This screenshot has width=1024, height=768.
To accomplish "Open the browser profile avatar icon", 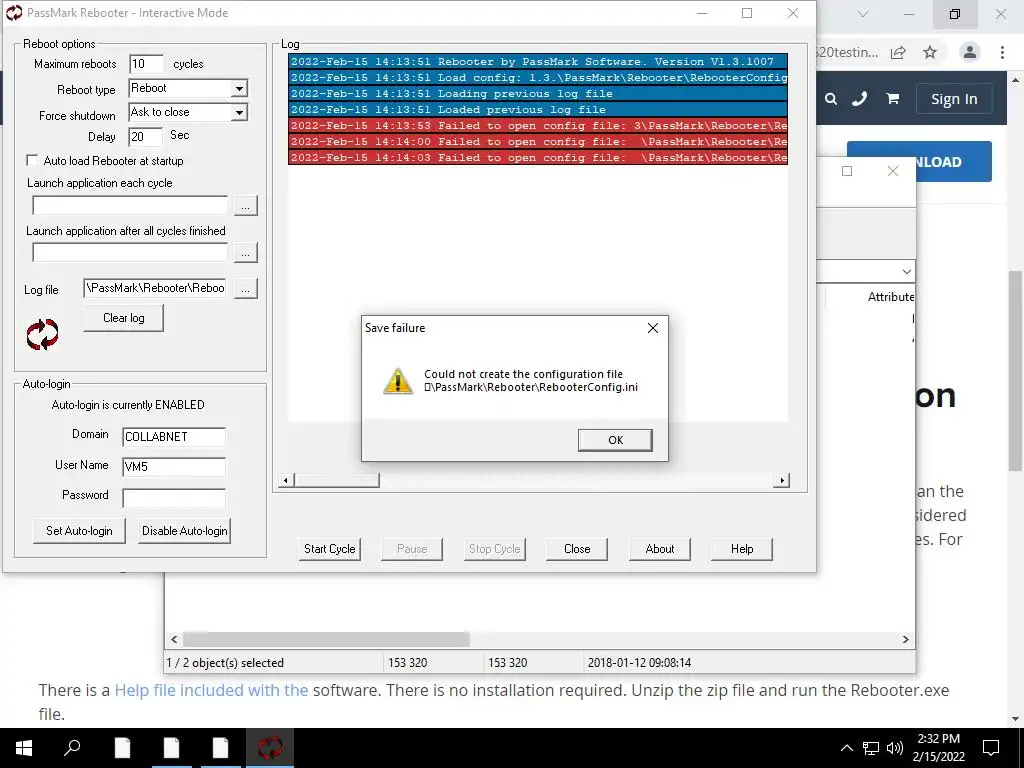I will pyautogui.click(x=970, y=52).
